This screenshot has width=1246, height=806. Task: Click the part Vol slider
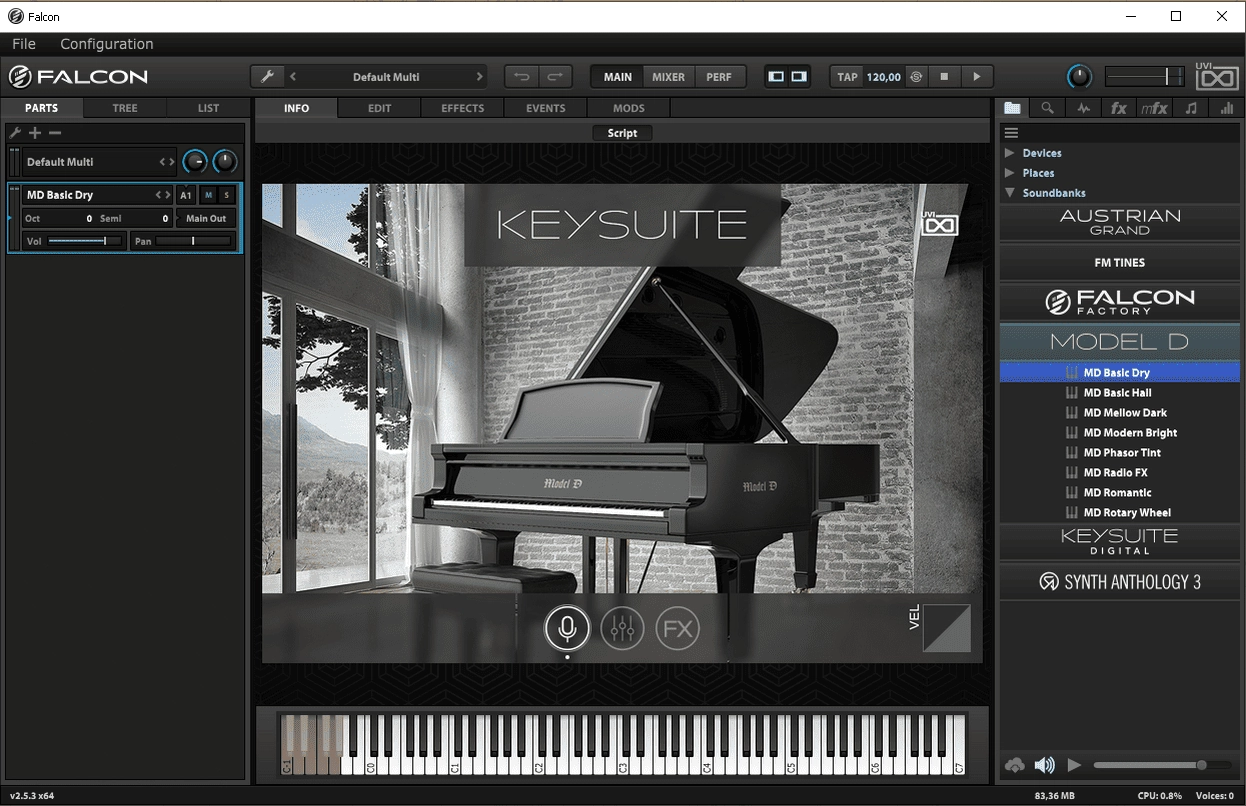coord(85,241)
